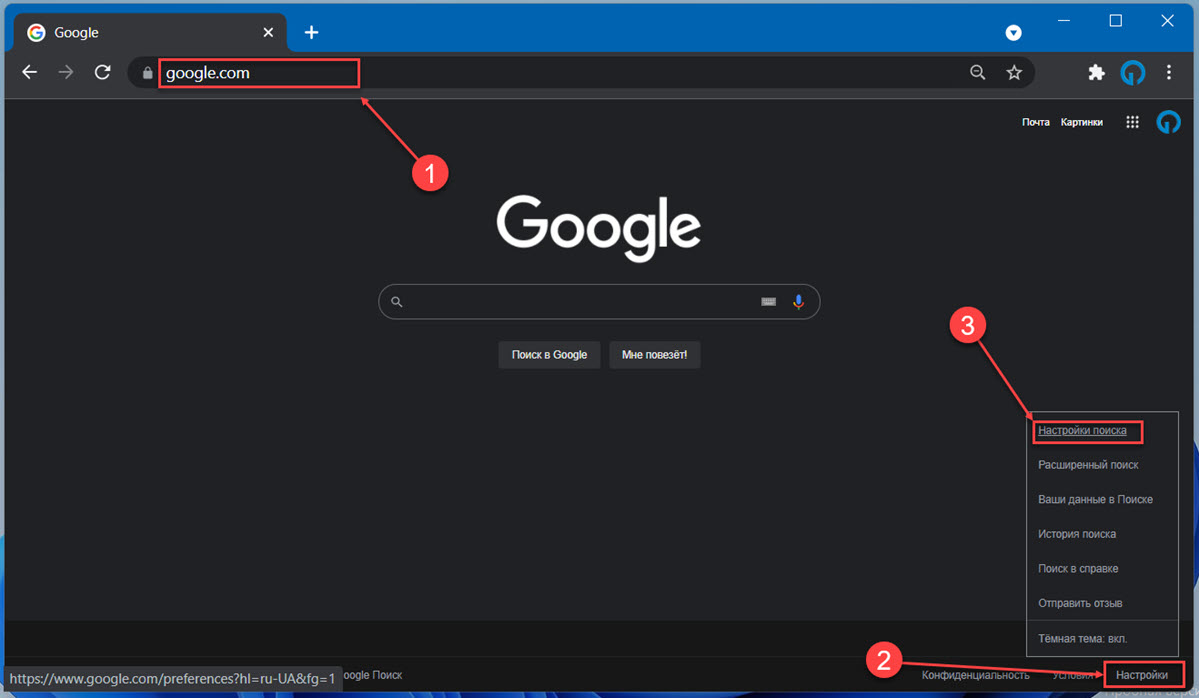Select 'Поиск в справке' menu entry

pos(1078,568)
